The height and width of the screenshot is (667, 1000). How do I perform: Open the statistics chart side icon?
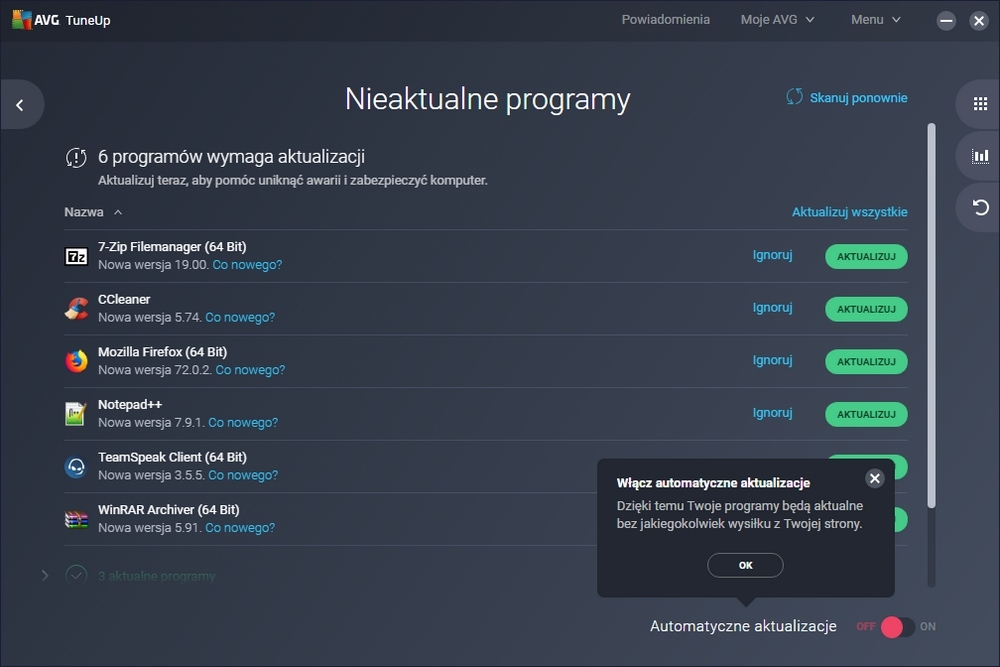pos(980,155)
